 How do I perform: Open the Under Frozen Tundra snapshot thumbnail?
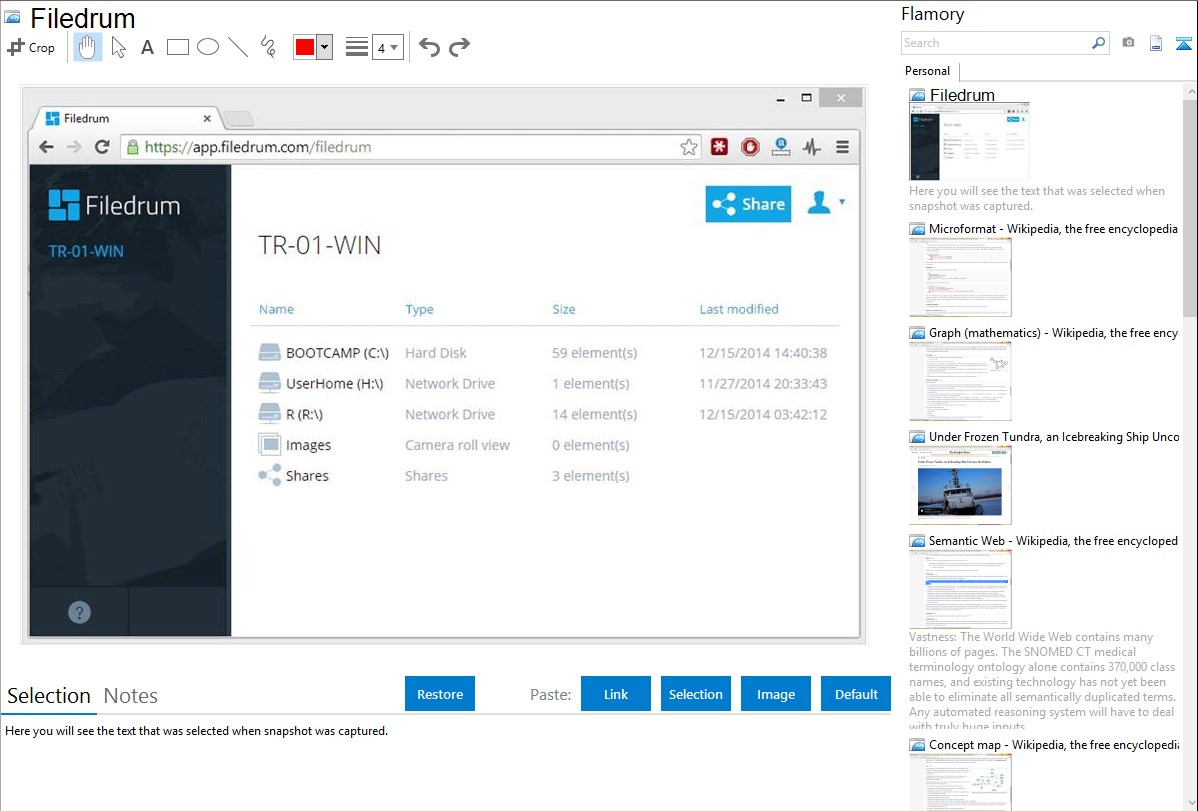point(960,485)
